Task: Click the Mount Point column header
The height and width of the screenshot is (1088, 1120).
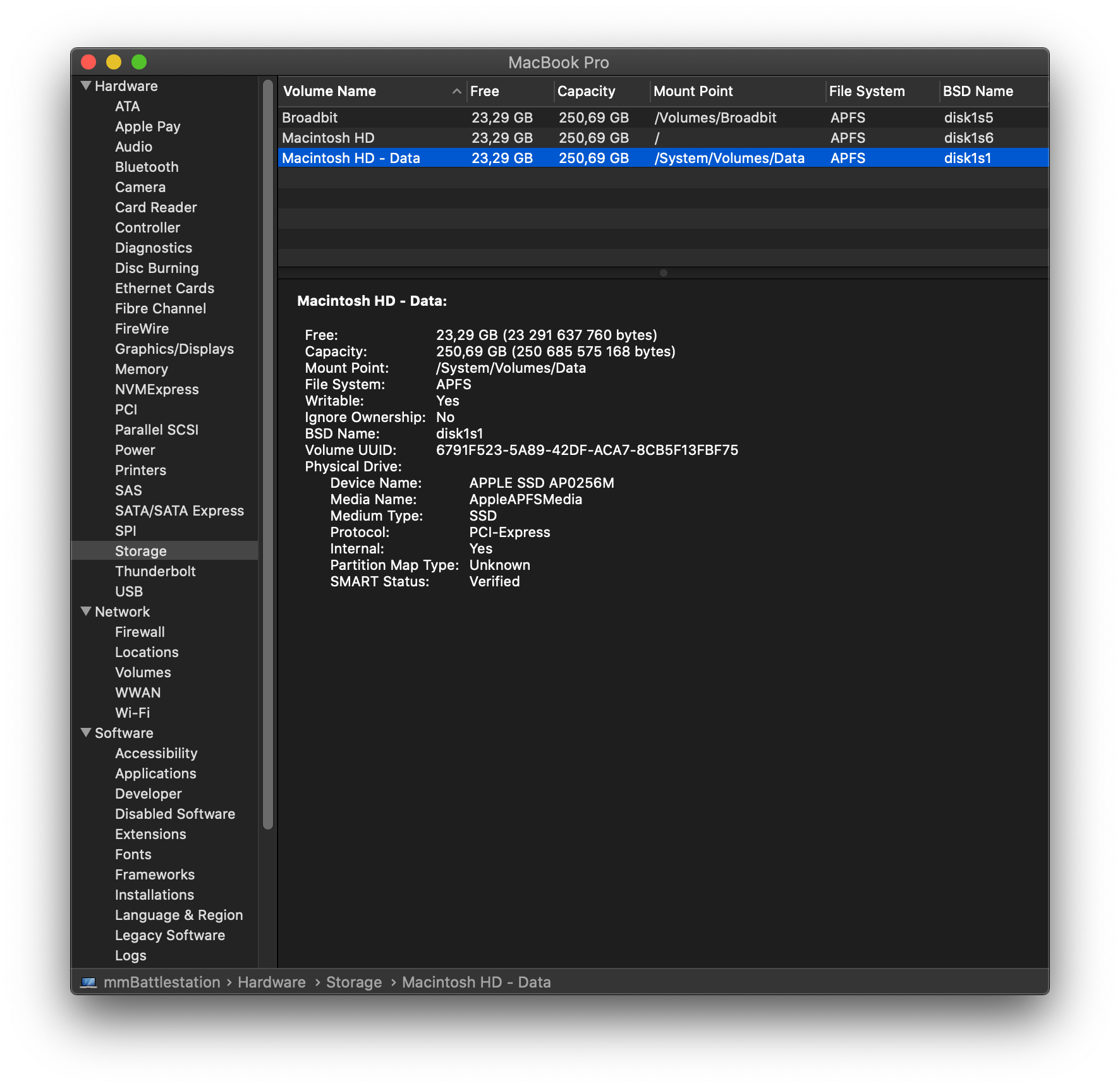Action: pos(736,92)
